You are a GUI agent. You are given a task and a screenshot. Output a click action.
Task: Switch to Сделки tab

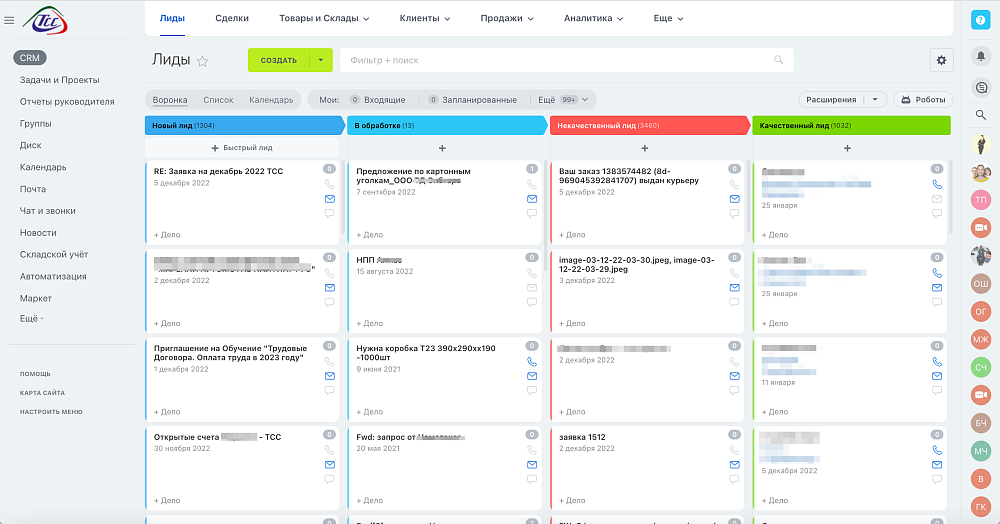(x=232, y=18)
